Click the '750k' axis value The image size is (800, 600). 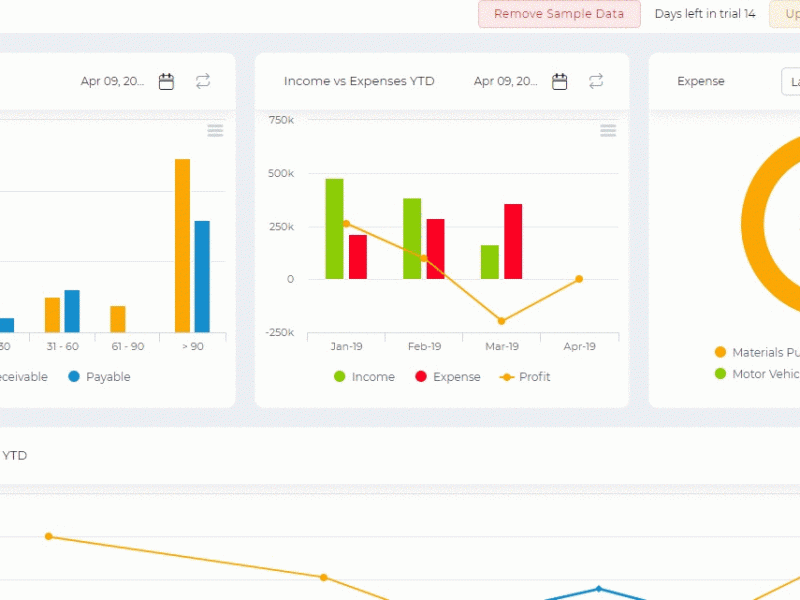pos(281,120)
